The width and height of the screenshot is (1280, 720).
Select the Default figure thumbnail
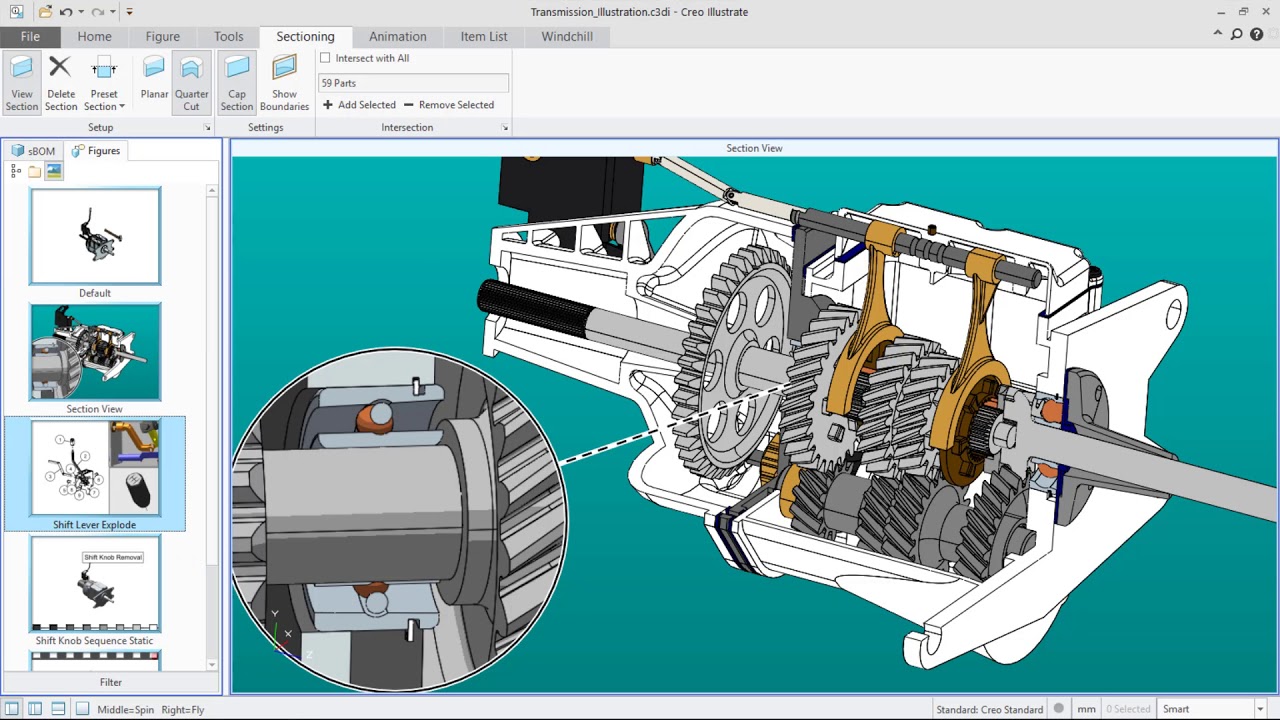pos(95,236)
